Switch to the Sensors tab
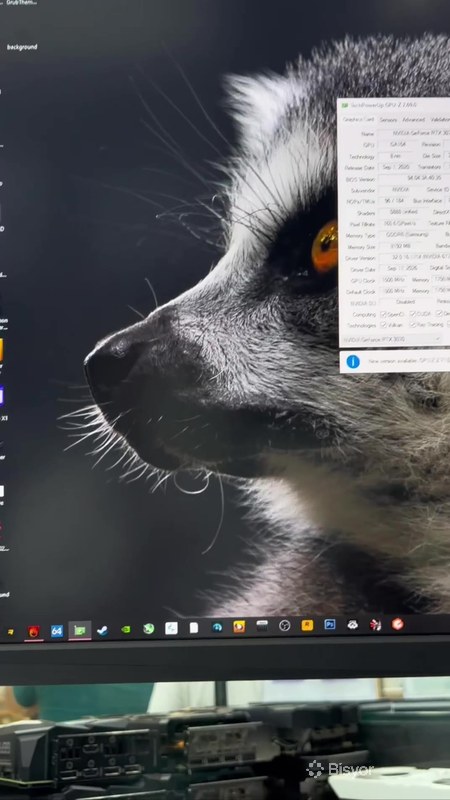The image size is (450, 800). click(x=388, y=120)
